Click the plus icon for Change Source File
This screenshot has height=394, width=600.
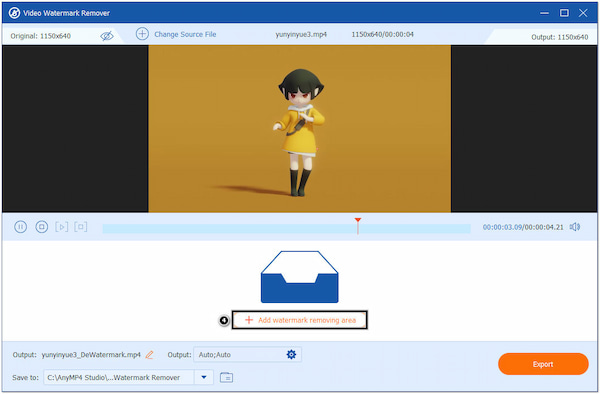coord(142,34)
